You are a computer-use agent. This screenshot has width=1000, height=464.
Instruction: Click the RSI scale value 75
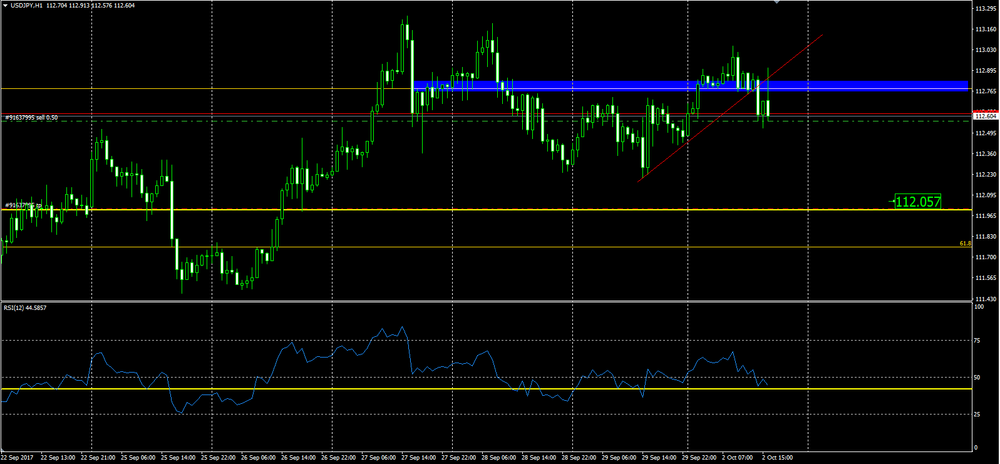tap(979, 342)
